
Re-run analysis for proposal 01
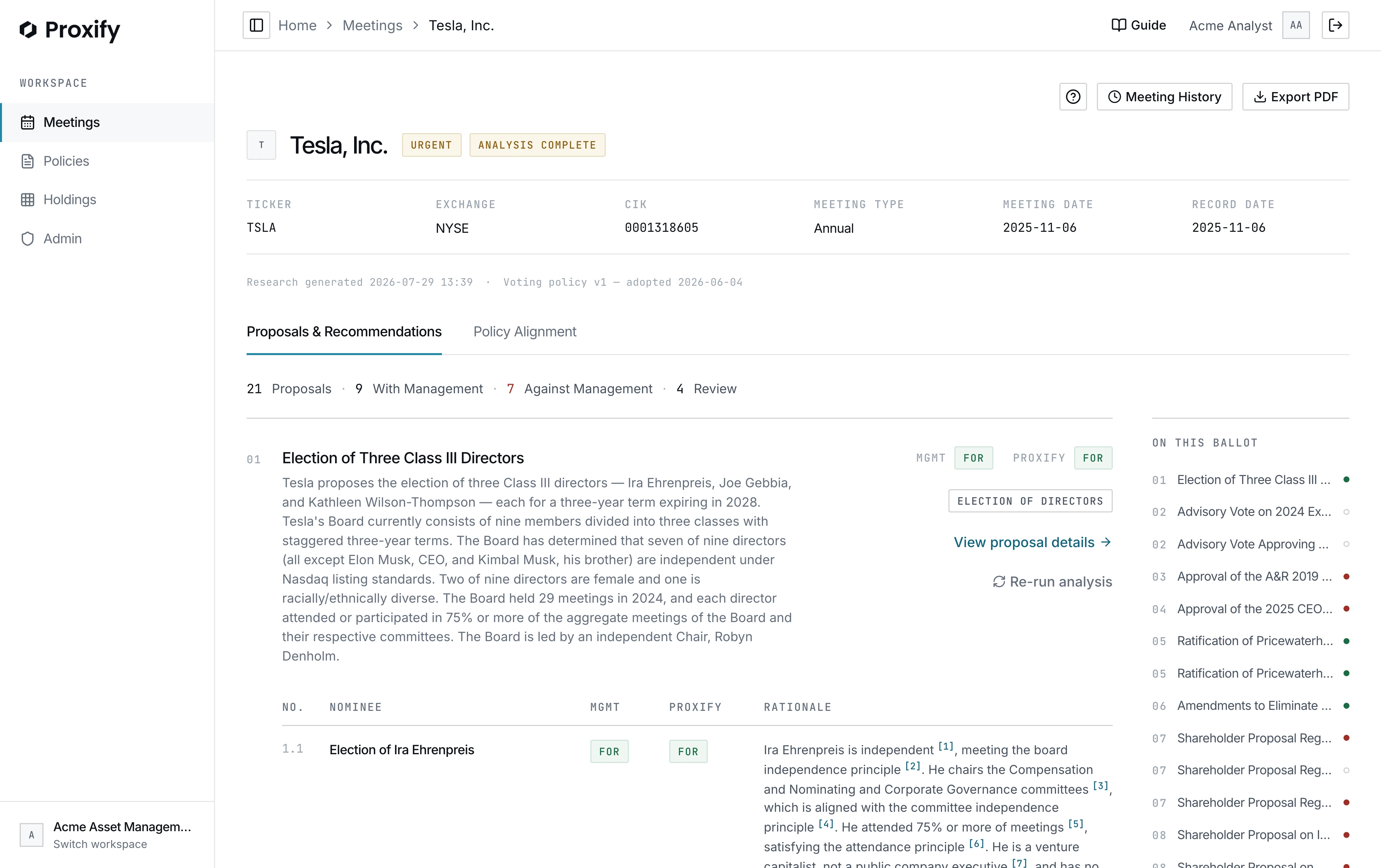click(1053, 582)
